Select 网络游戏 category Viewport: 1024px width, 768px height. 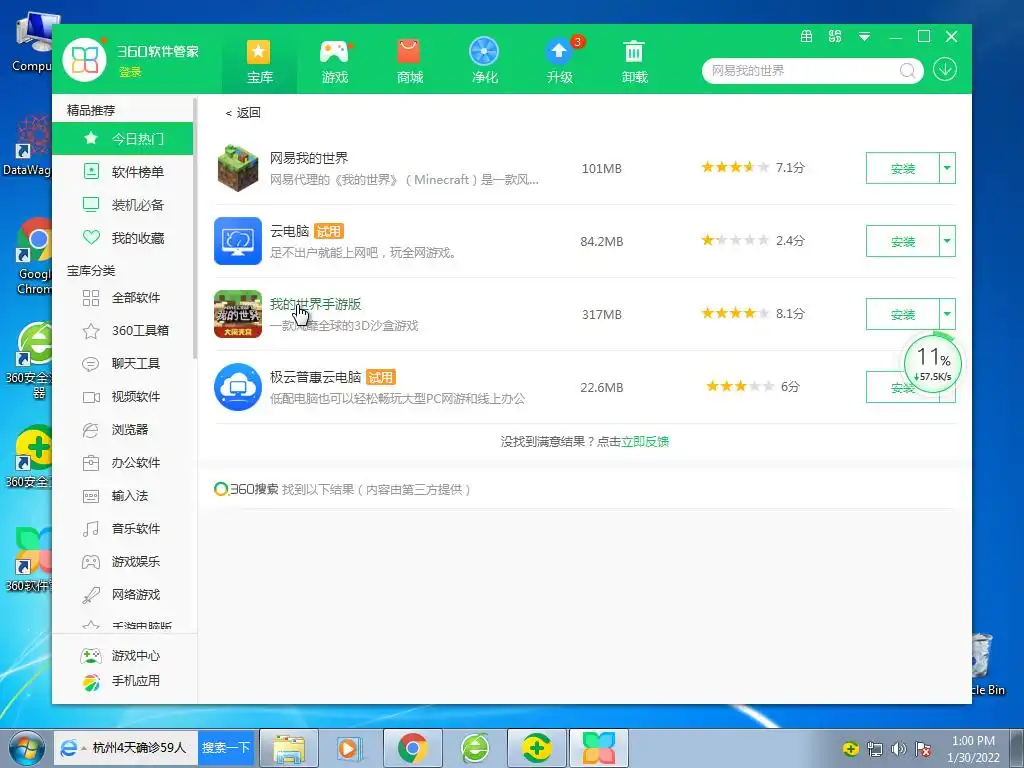pos(122,594)
